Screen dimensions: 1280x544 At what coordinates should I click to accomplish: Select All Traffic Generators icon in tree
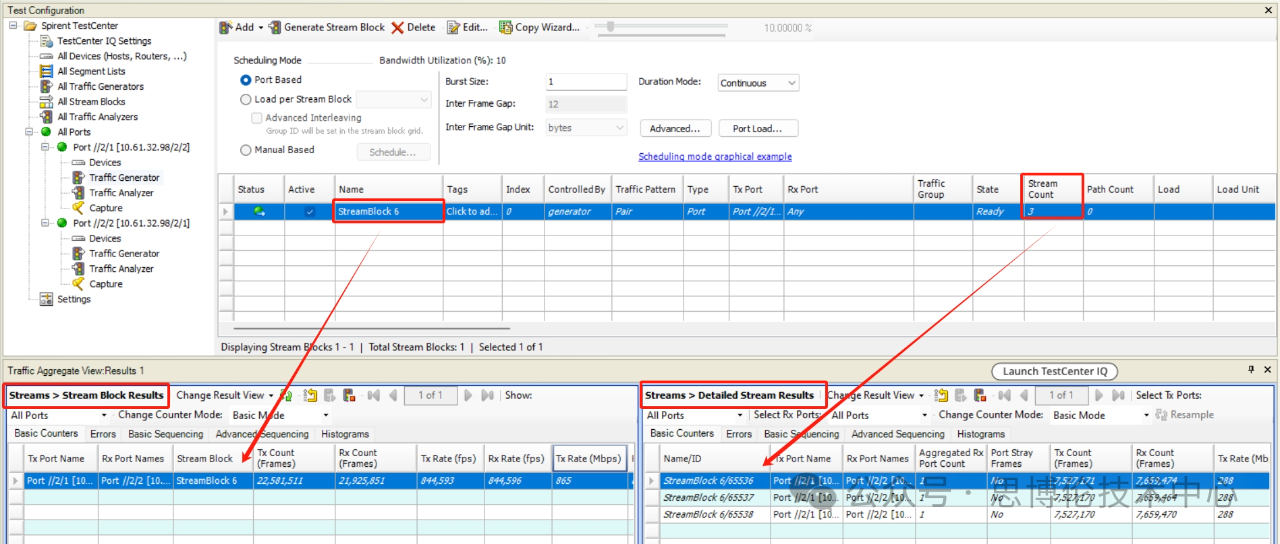pyautogui.click(x=47, y=87)
